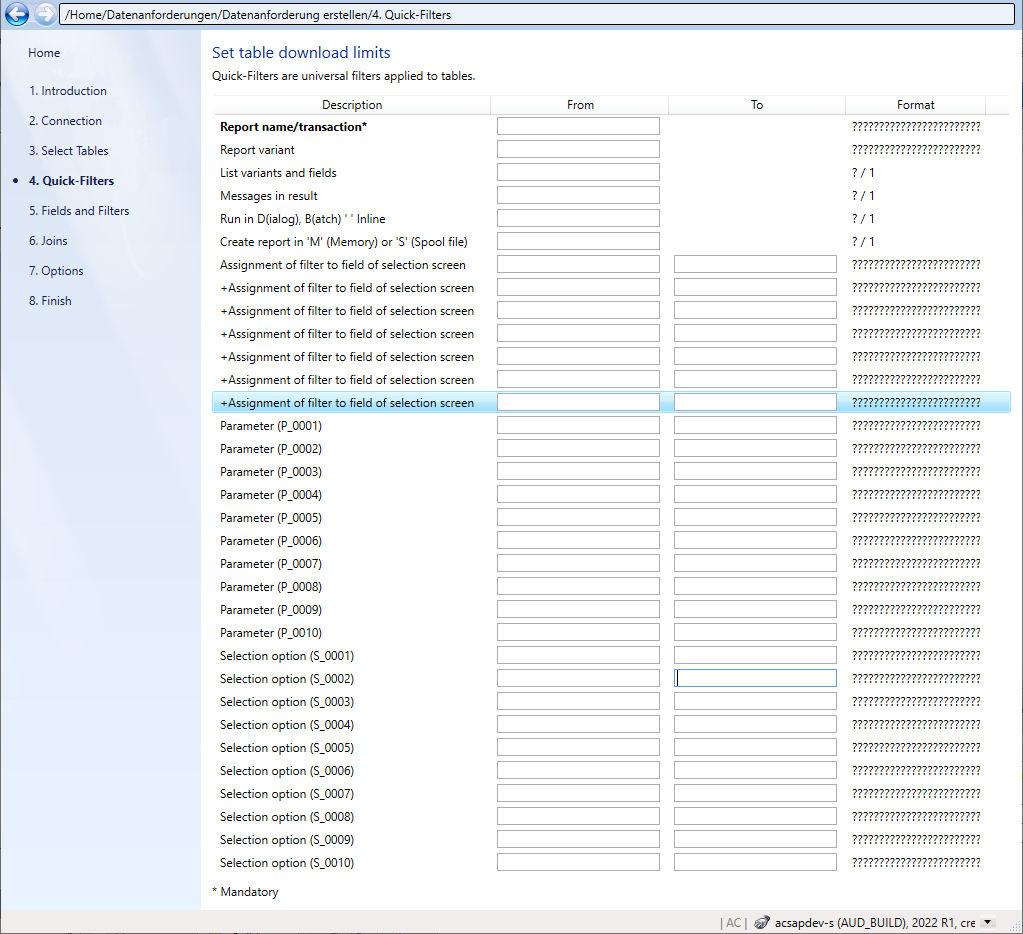
Task: Focus To field for Parameter (P_0010)
Action: 755,632
